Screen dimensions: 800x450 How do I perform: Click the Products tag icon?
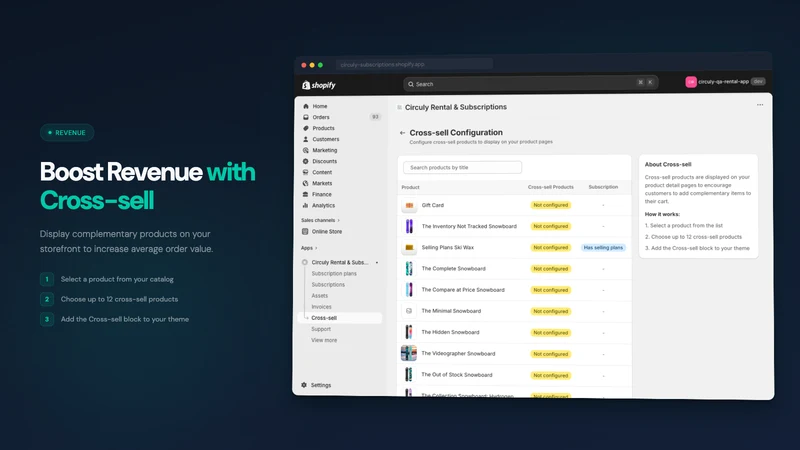(x=306, y=128)
